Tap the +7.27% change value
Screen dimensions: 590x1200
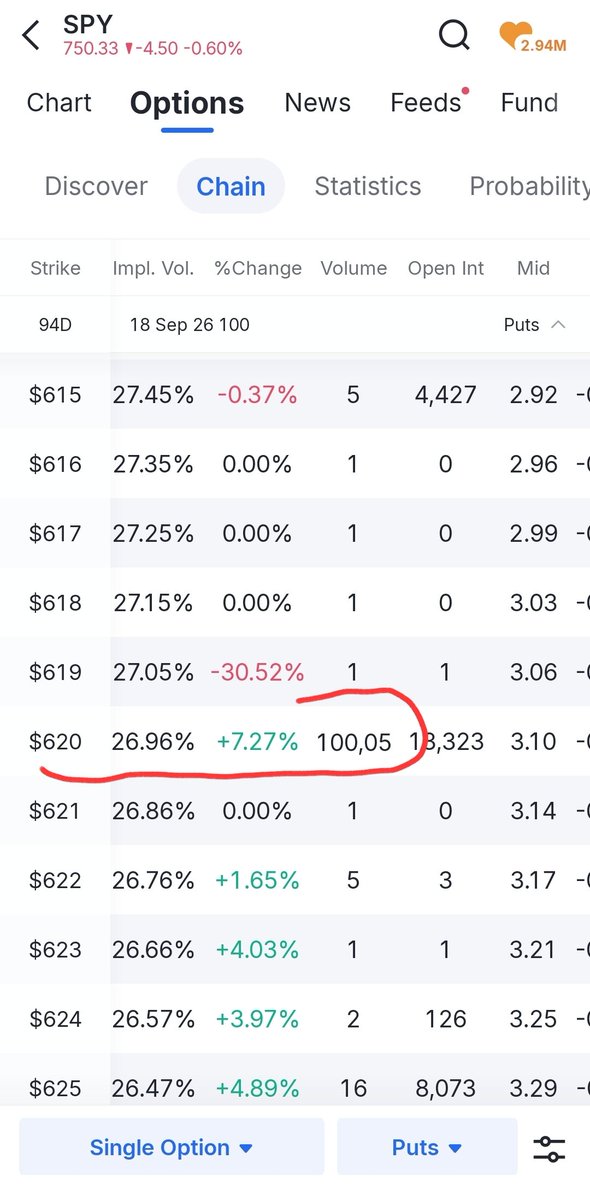257,742
